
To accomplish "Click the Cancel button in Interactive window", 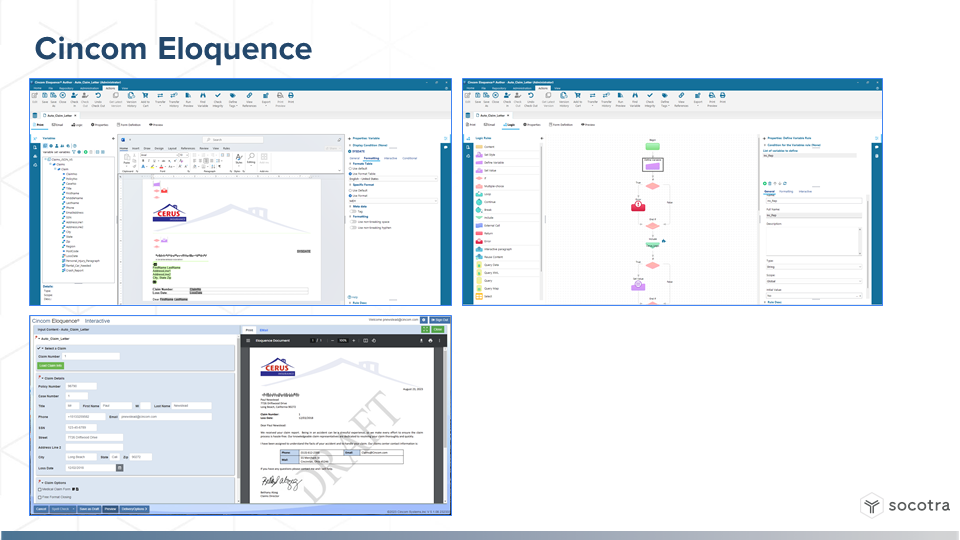I will [41, 509].
